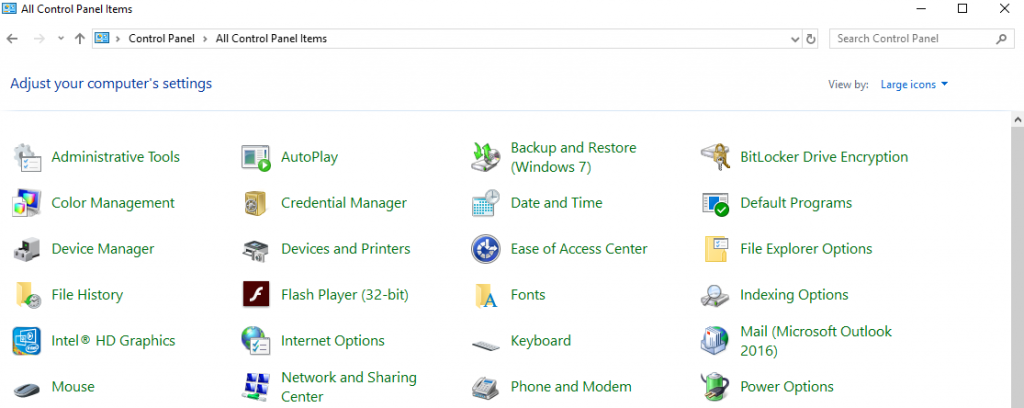Open the Ease of Access Center link text
1024x408 pixels.
[x=579, y=249]
